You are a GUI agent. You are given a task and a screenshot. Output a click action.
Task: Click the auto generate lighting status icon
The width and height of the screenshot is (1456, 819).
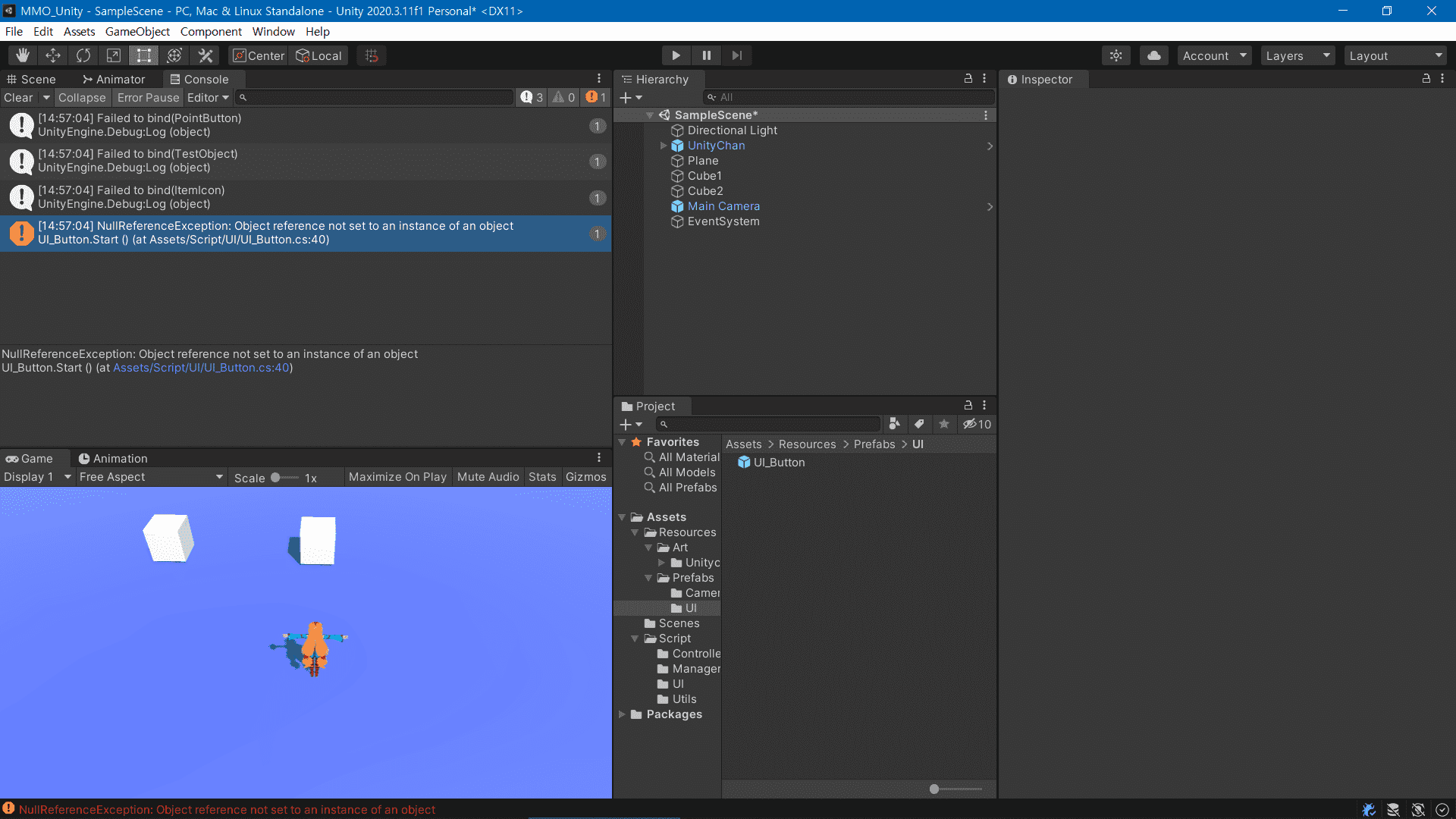[x=1418, y=810]
